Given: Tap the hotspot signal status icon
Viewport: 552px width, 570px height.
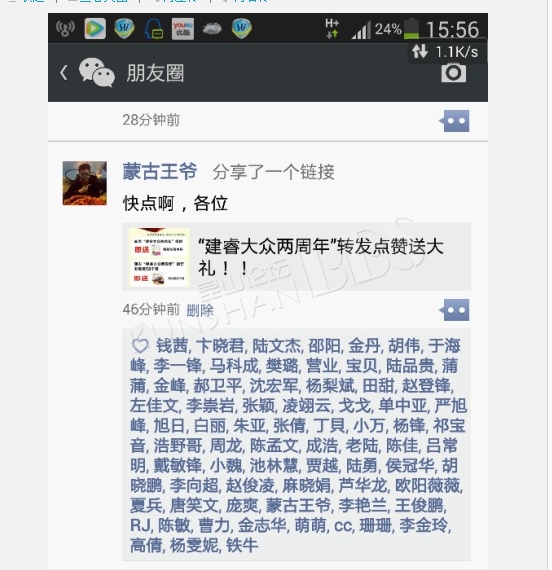Looking at the screenshot, I should pyautogui.click(x=65, y=29).
